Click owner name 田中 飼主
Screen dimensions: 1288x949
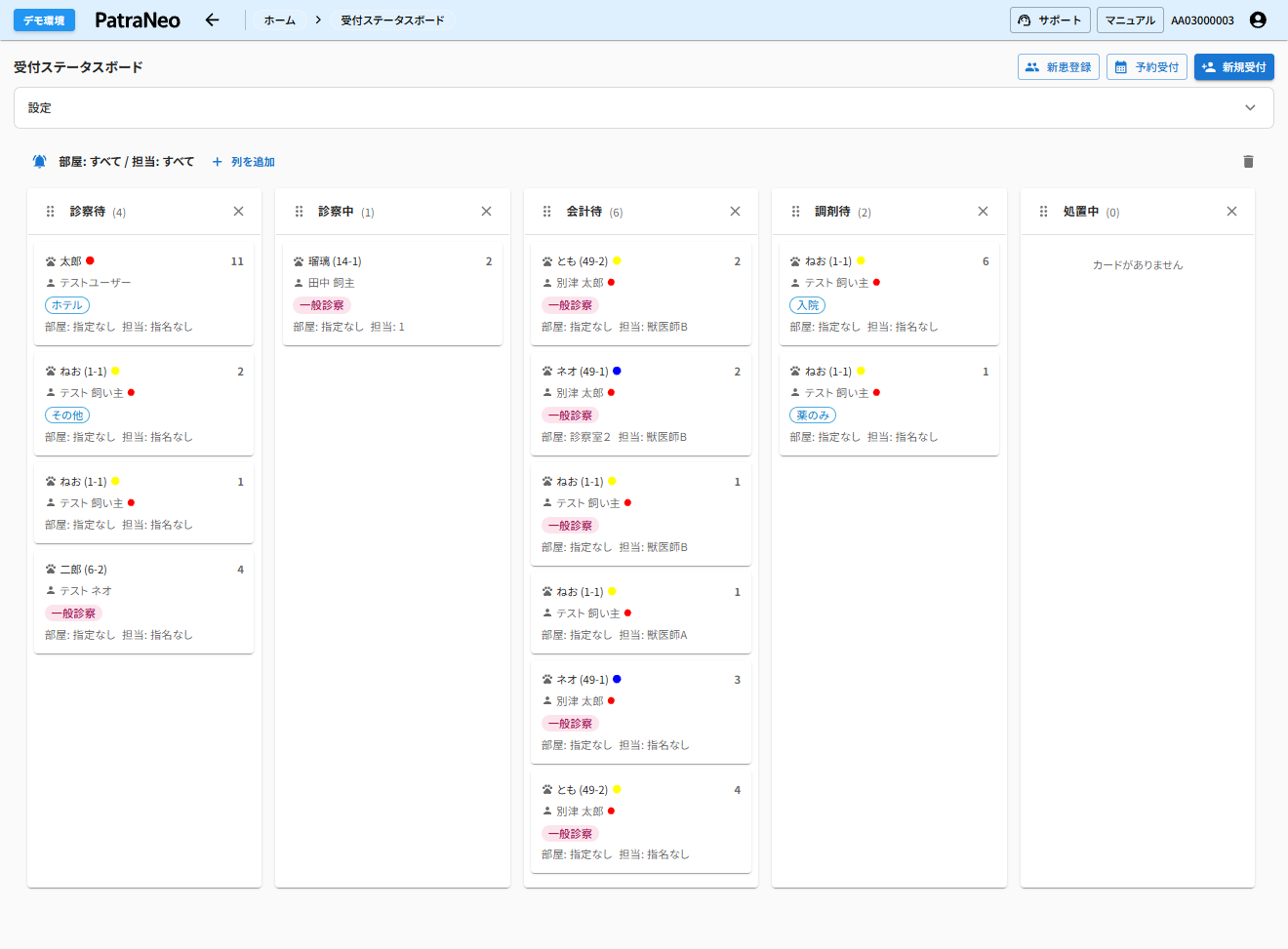[332, 283]
